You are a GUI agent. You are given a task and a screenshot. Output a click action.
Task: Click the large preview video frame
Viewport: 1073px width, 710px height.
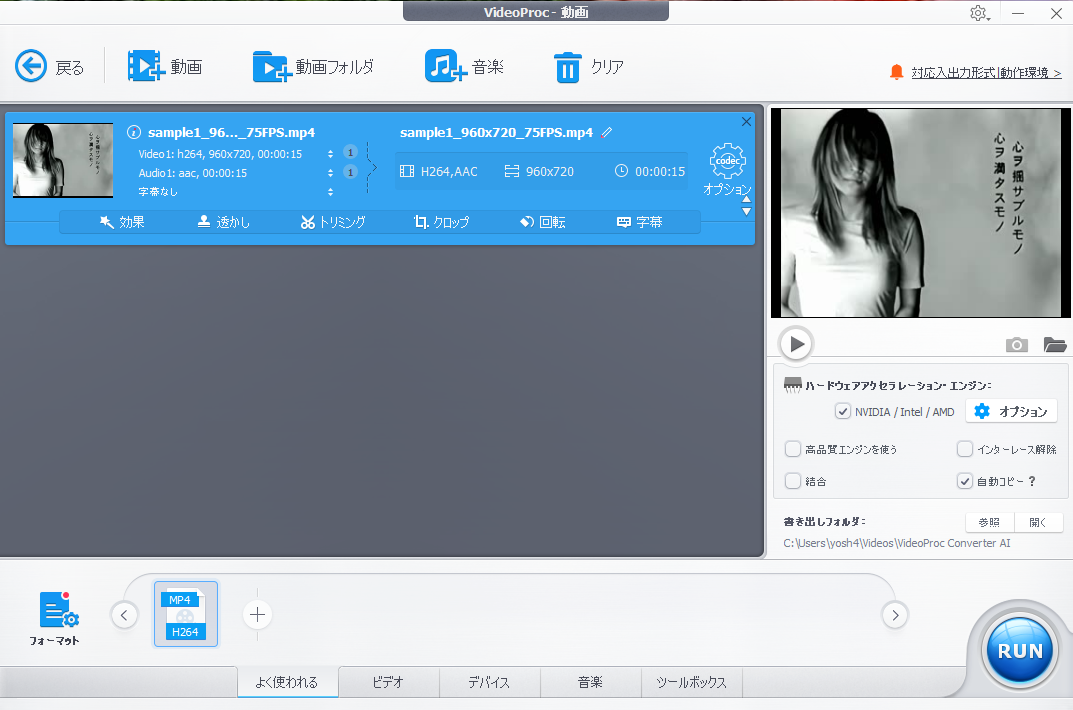pos(920,213)
